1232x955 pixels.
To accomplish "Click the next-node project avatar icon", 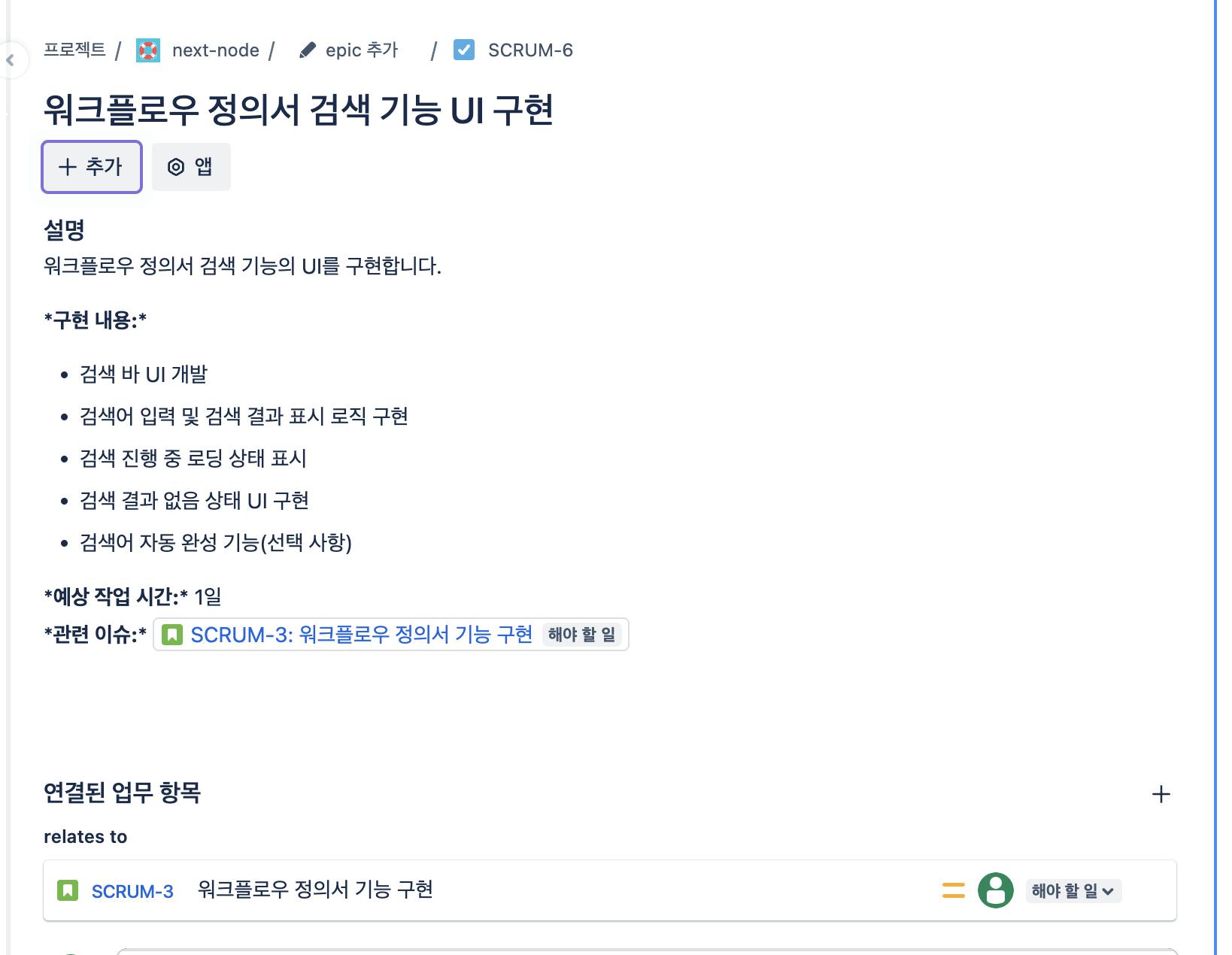I will (148, 50).
